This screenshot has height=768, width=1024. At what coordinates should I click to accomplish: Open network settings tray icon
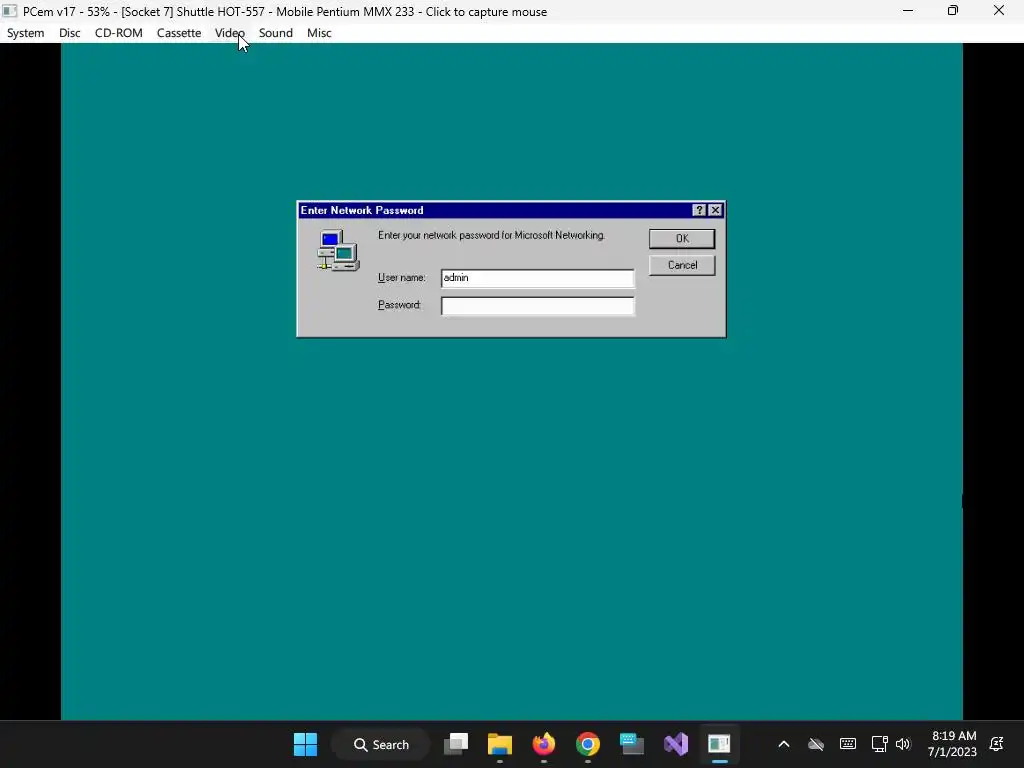coord(879,744)
